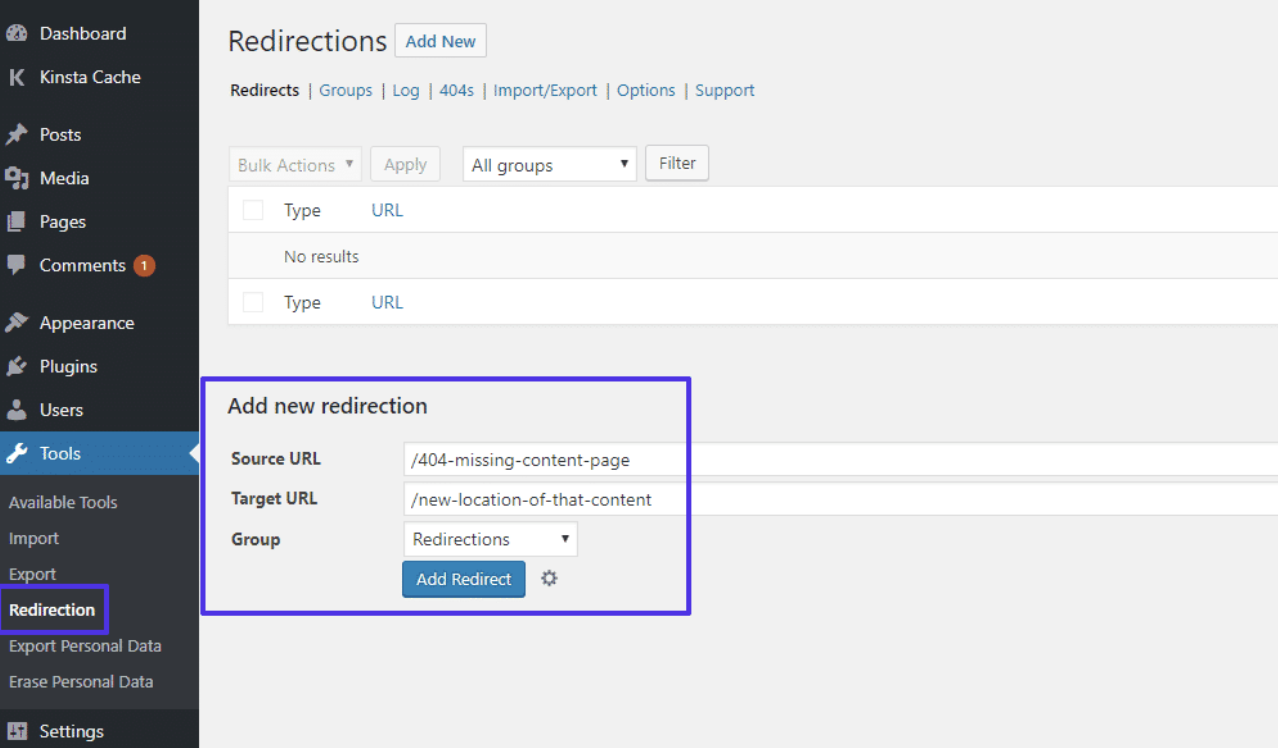Click the Tools wrench icon
The height and width of the screenshot is (748, 1278).
coord(16,453)
